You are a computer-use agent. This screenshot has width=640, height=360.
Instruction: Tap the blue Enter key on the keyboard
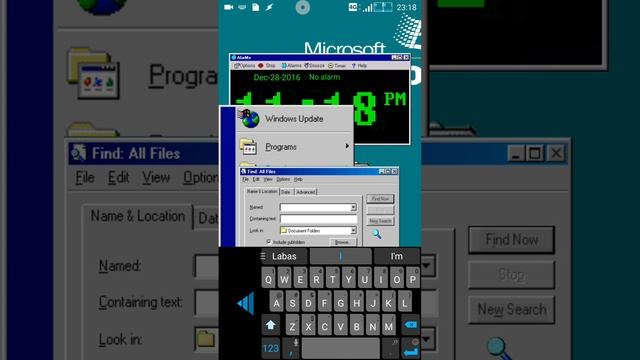click(411, 349)
